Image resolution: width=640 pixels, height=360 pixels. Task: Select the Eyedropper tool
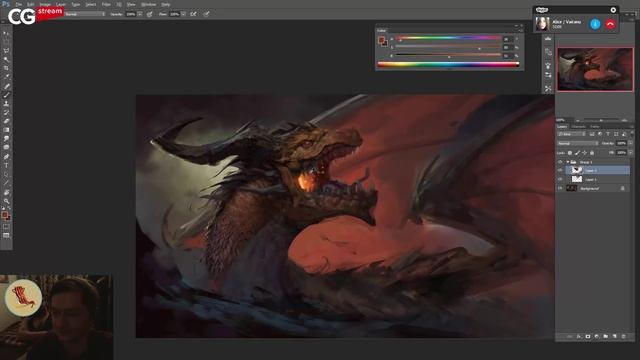click(6, 77)
